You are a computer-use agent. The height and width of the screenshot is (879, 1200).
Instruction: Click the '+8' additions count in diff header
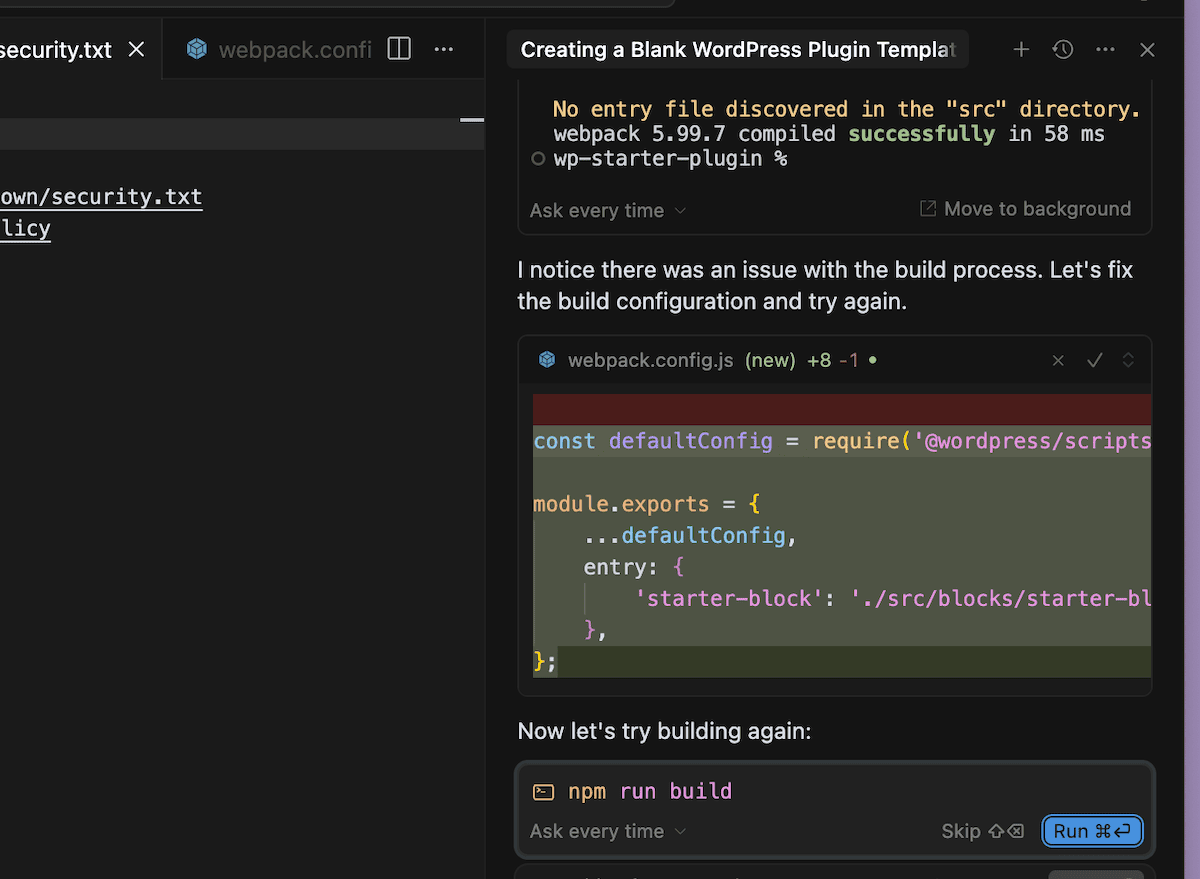pyautogui.click(x=819, y=360)
